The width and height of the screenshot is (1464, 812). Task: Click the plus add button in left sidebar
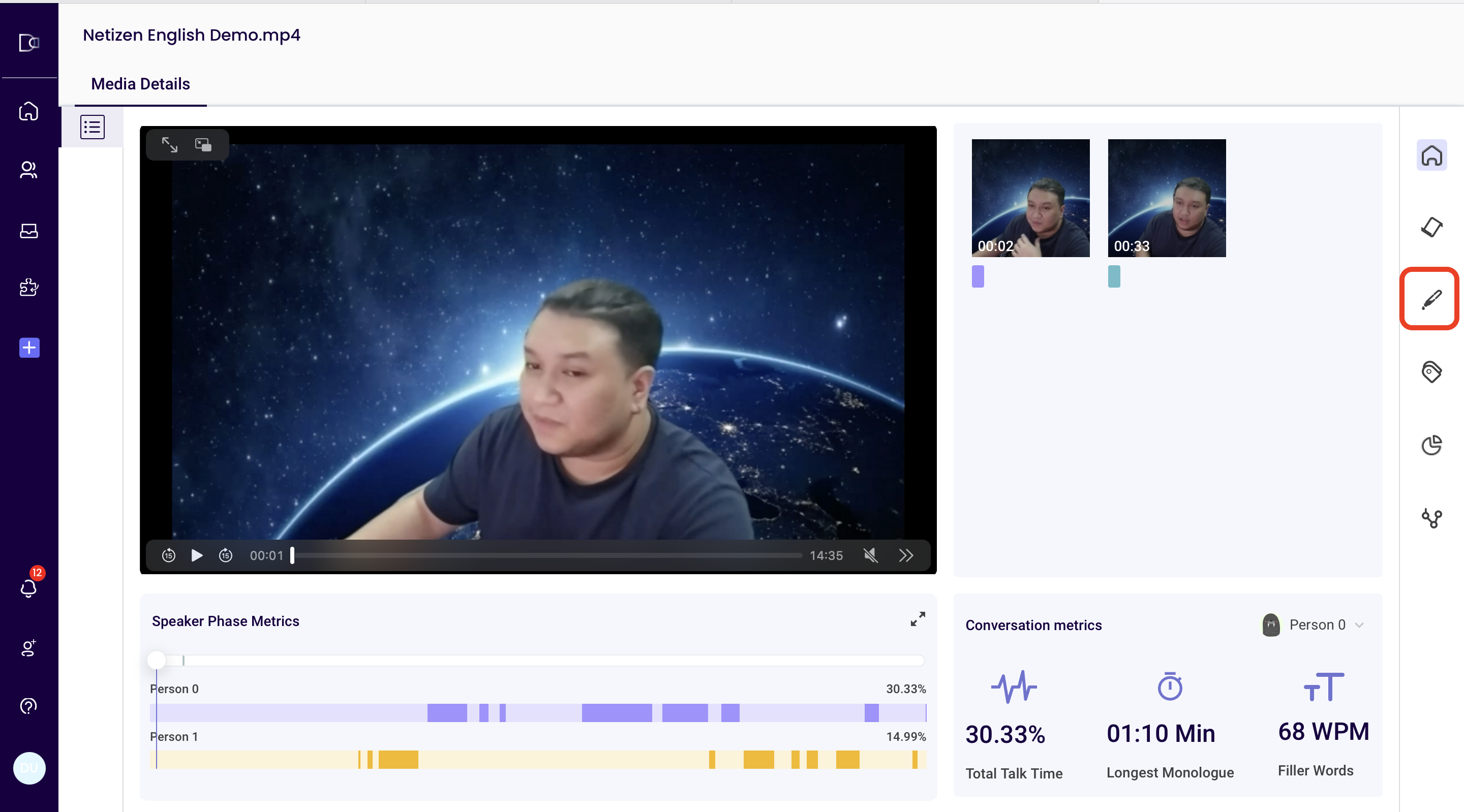(28, 348)
